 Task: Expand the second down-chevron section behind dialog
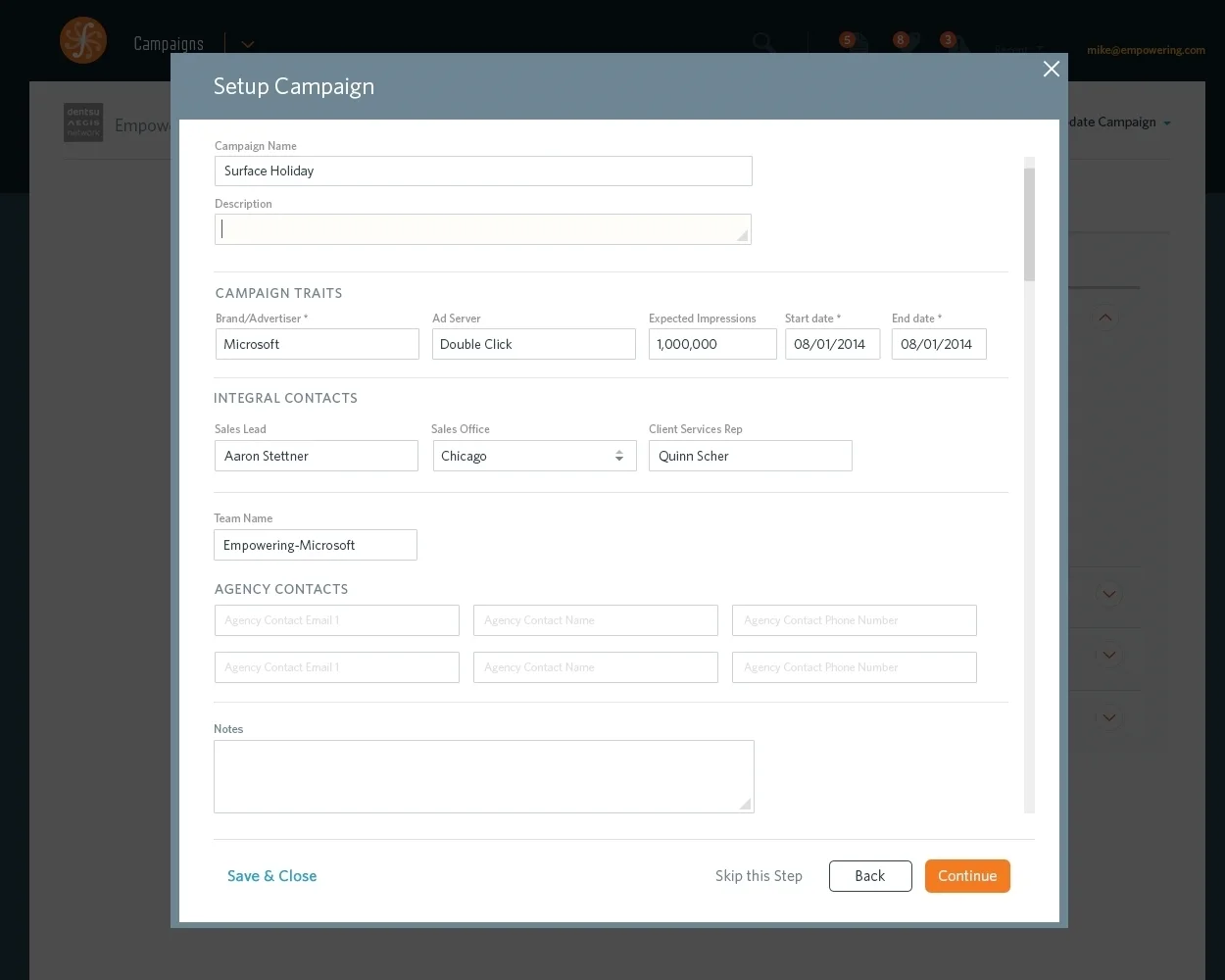point(1109,655)
